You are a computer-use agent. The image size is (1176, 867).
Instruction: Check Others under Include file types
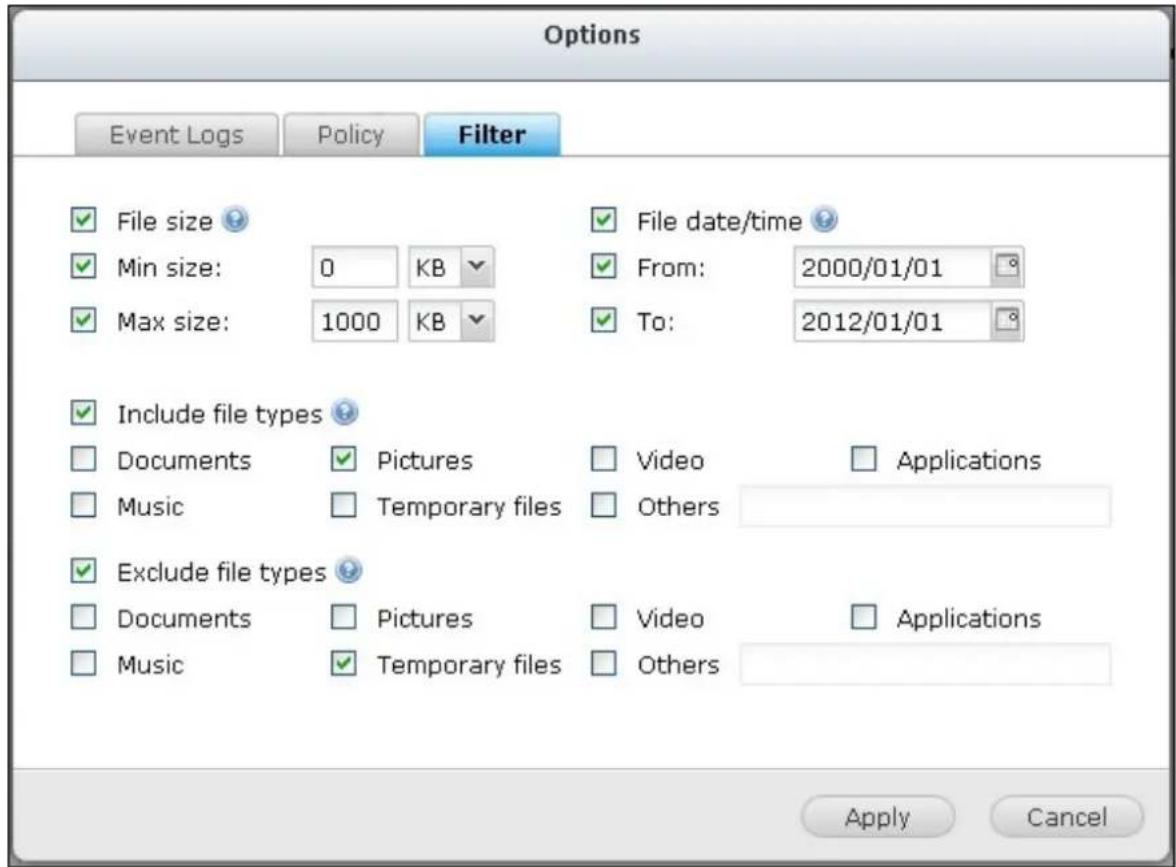tap(604, 506)
